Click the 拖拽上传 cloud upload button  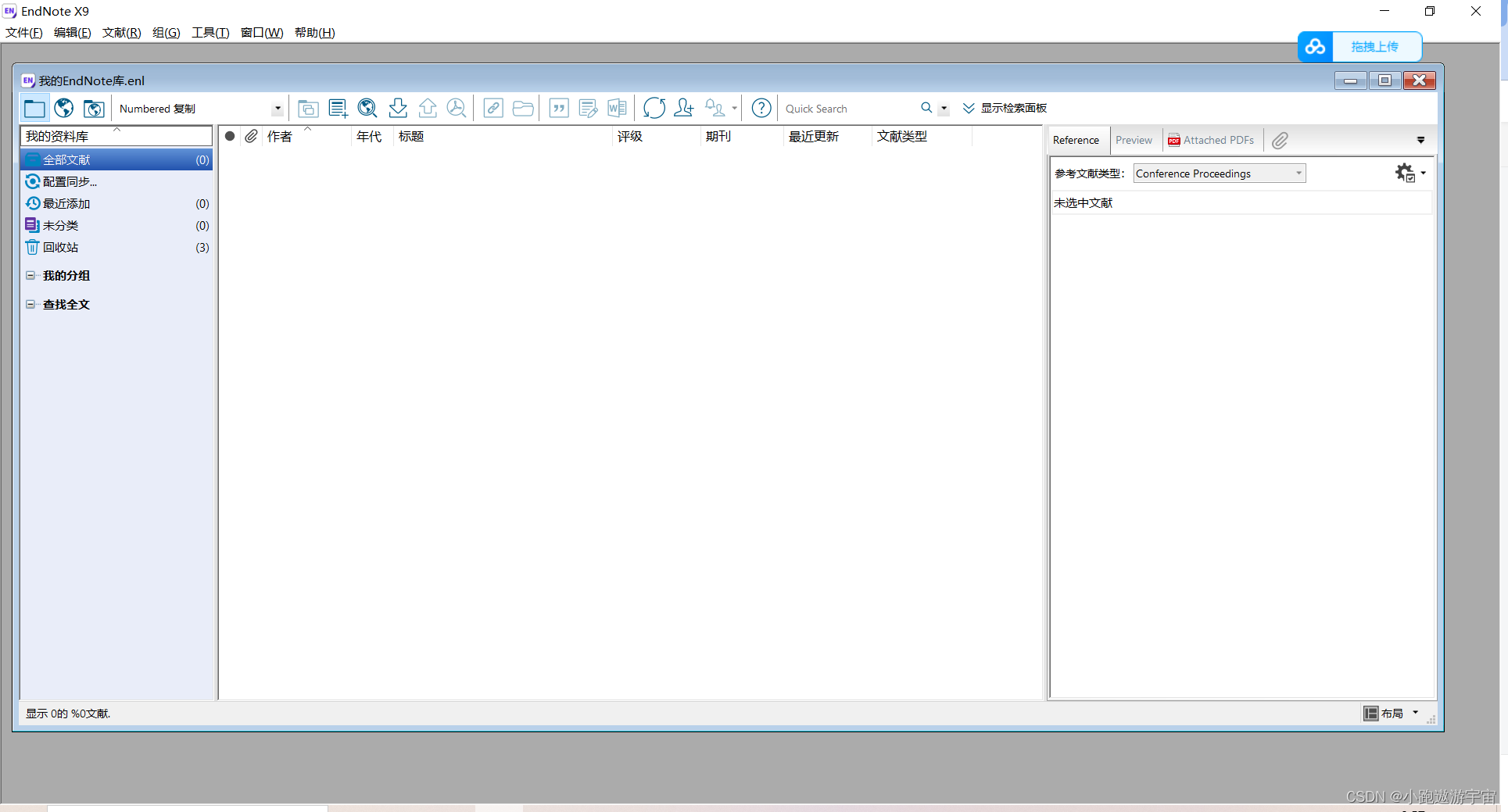click(1375, 47)
